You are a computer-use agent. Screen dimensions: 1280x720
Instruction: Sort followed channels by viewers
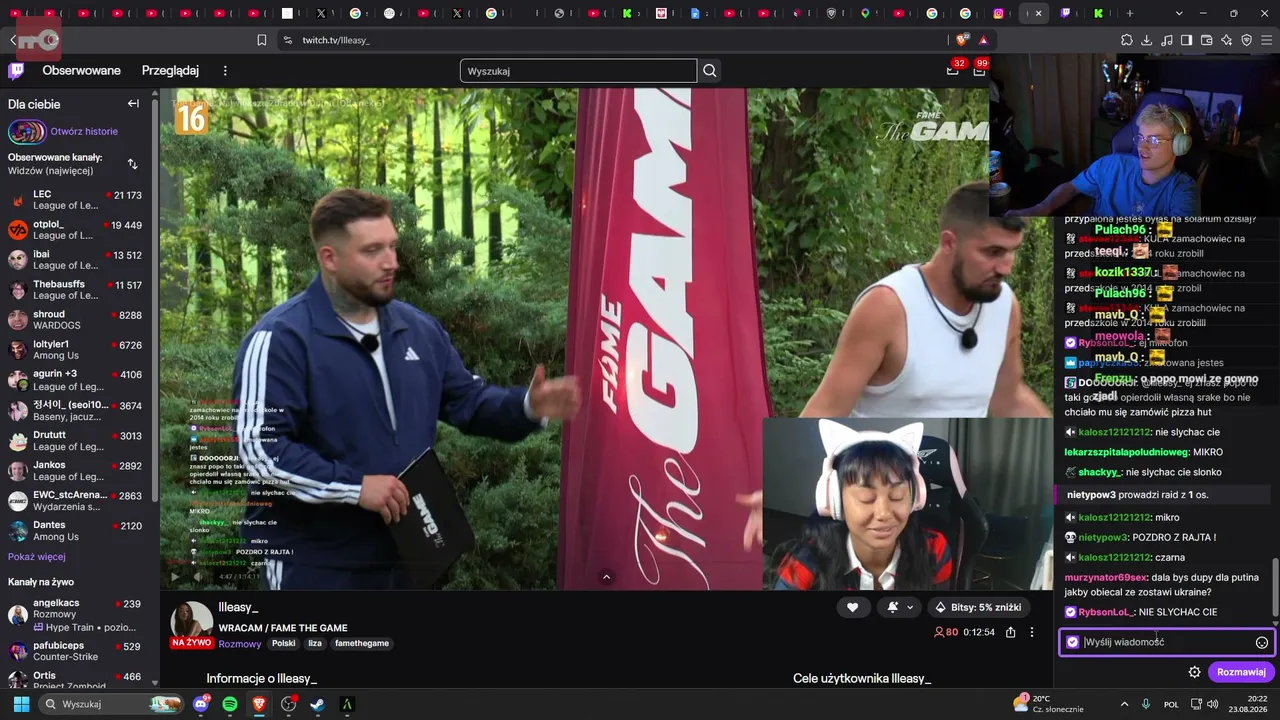point(132,164)
